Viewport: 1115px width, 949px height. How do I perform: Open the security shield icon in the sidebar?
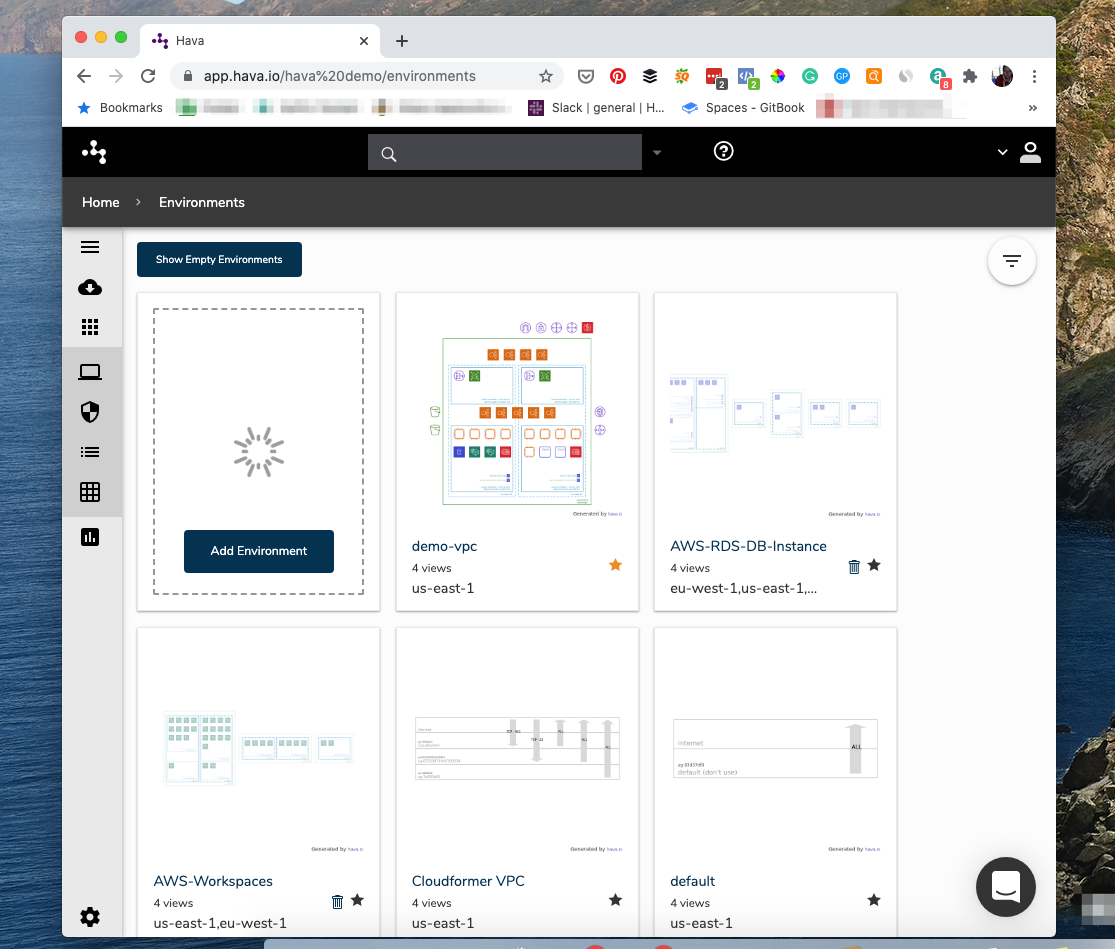pyautogui.click(x=90, y=412)
